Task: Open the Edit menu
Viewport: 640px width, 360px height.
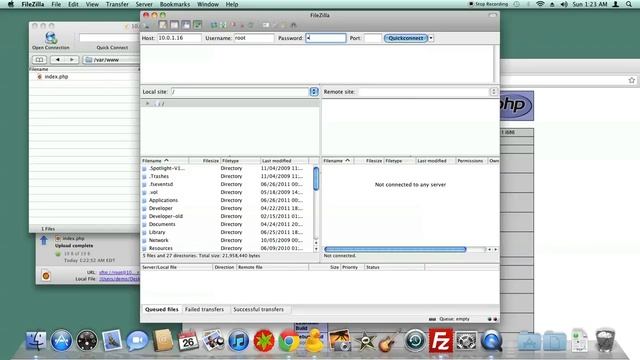Action: [x=73, y=4]
